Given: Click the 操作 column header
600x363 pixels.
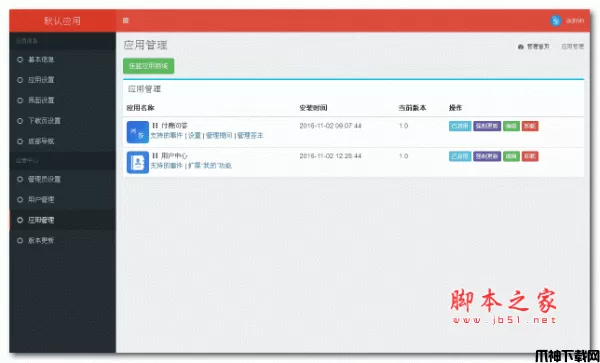Looking at the screenshot, I should (455, 108).
